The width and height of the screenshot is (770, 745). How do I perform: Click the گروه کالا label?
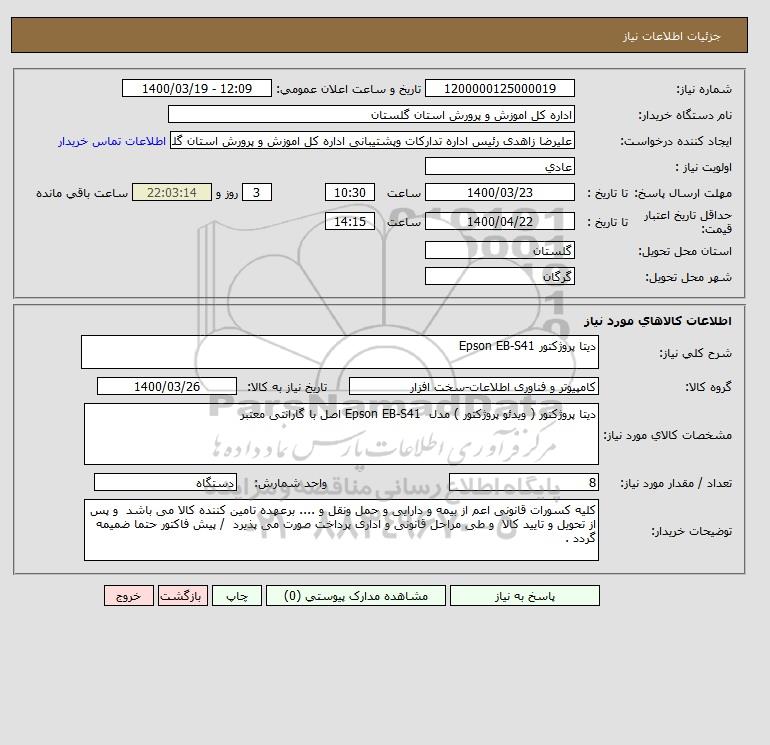coord(708,387)
